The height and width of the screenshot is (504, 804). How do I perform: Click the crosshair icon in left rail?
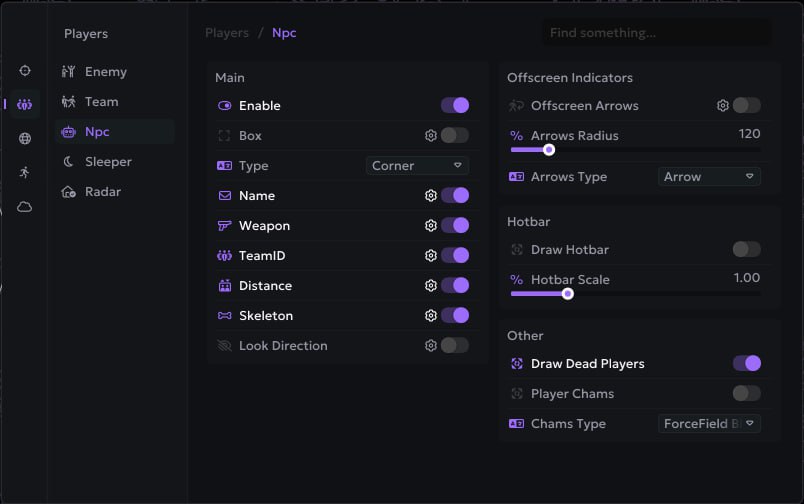pyautogui.click(x=25, y=71)
